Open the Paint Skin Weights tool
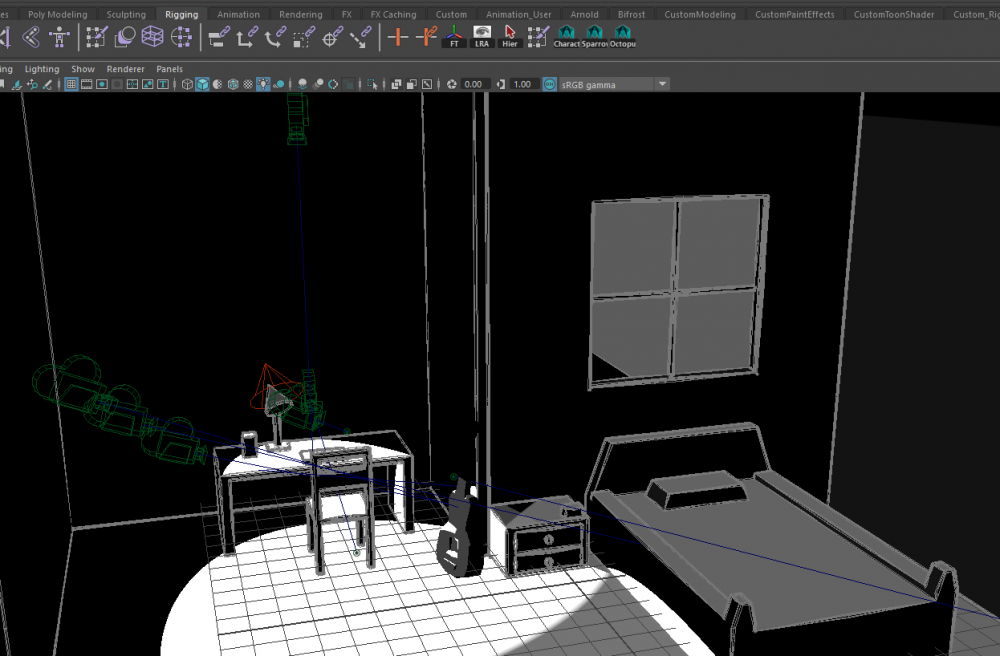1000x656 pixels. coord(96,37)
